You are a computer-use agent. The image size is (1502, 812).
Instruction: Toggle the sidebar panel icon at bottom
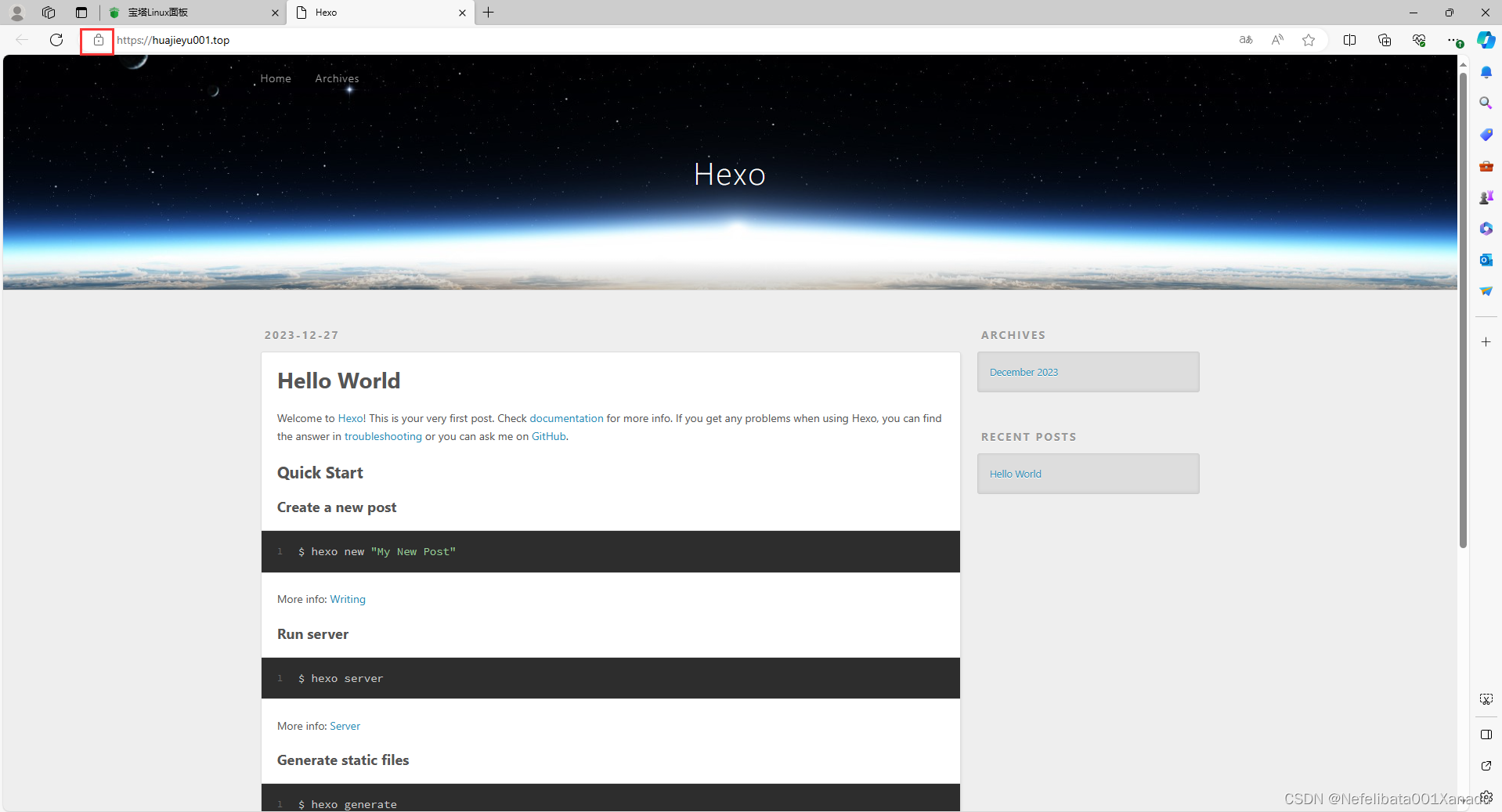tap(1486, 734)
